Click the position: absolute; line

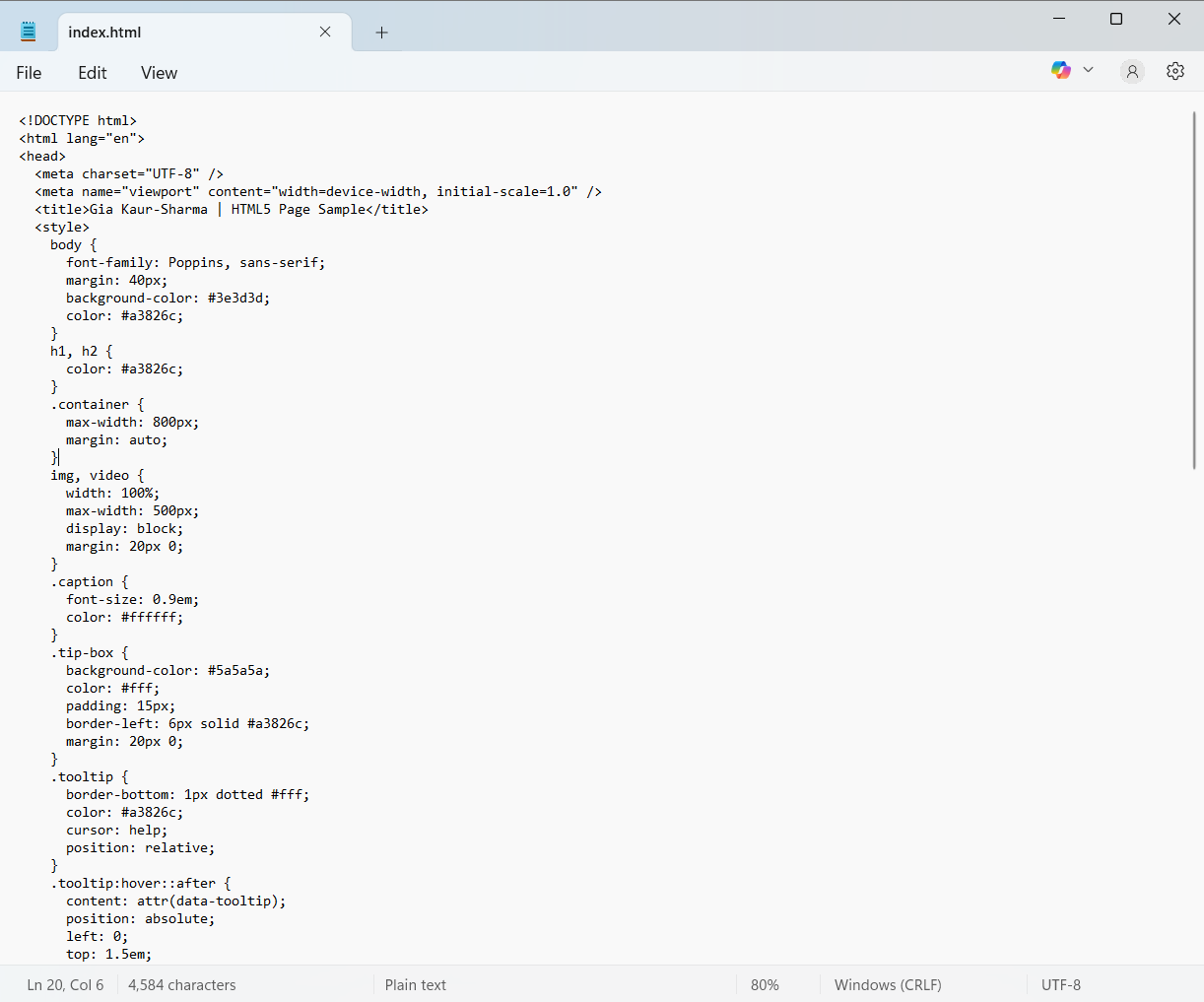coord(140,918)
